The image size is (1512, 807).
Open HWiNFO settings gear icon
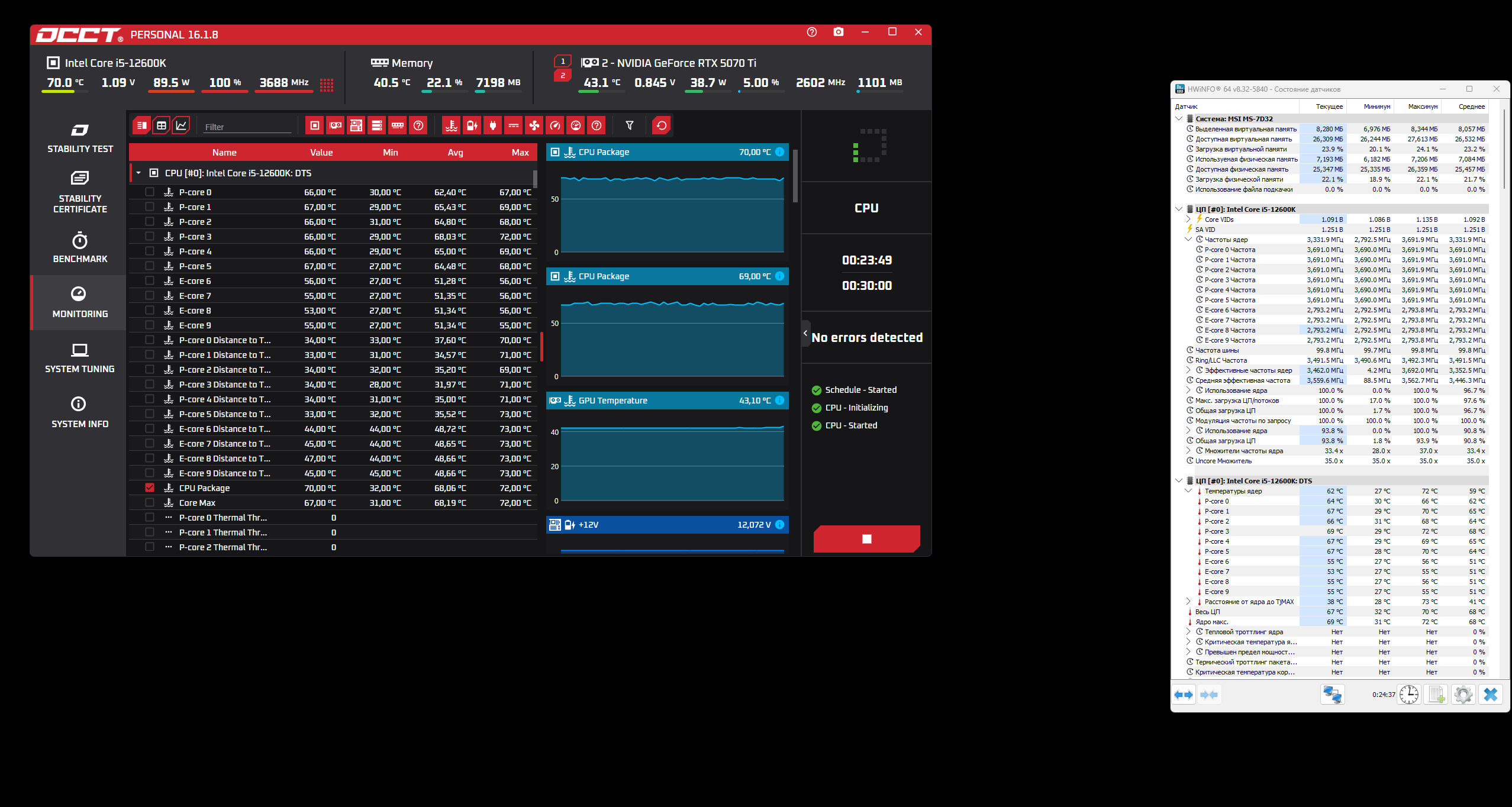pyautogui.click(x=1463, y=694)
